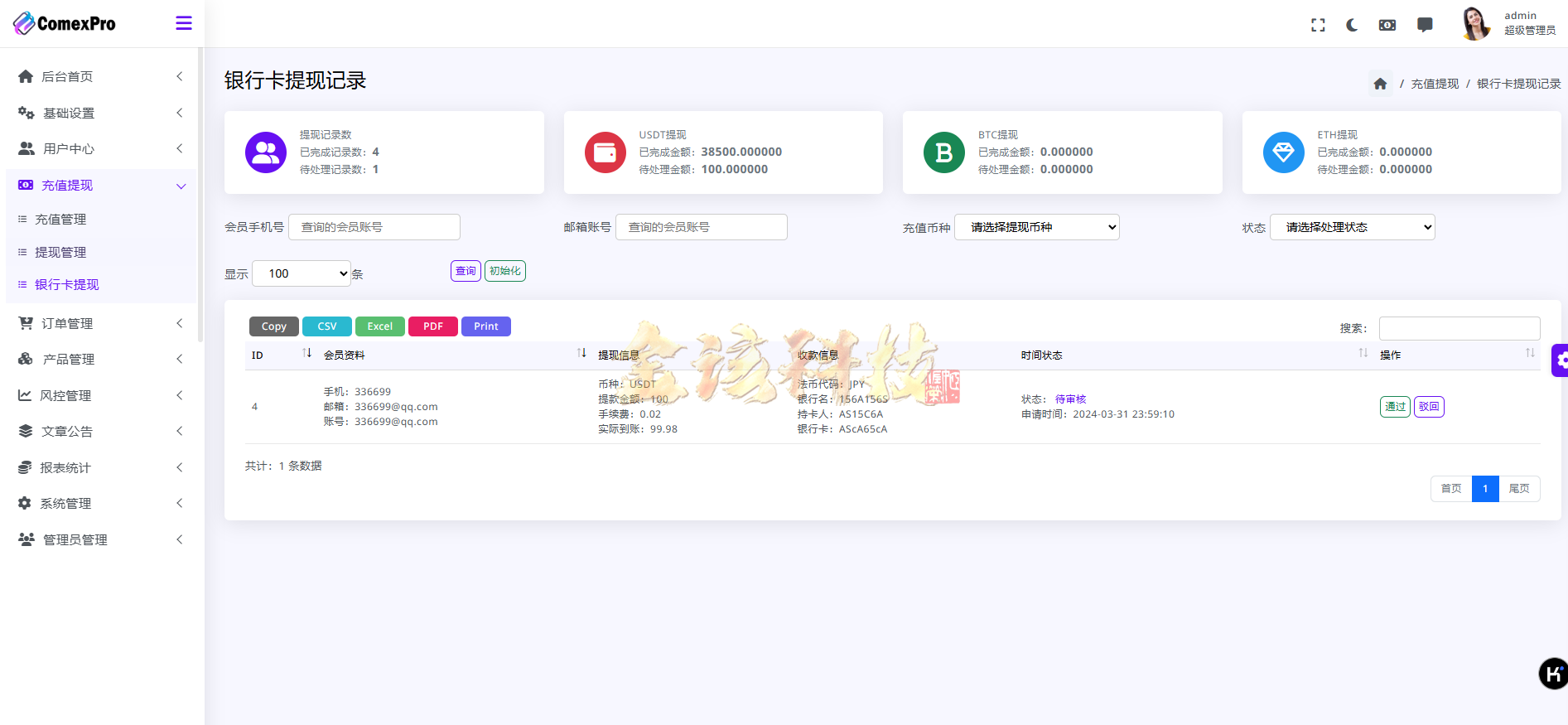Expand the 用户中心 menu chevron
Image resolution: width=1568 pixels, height=725 pixels.
180,148
